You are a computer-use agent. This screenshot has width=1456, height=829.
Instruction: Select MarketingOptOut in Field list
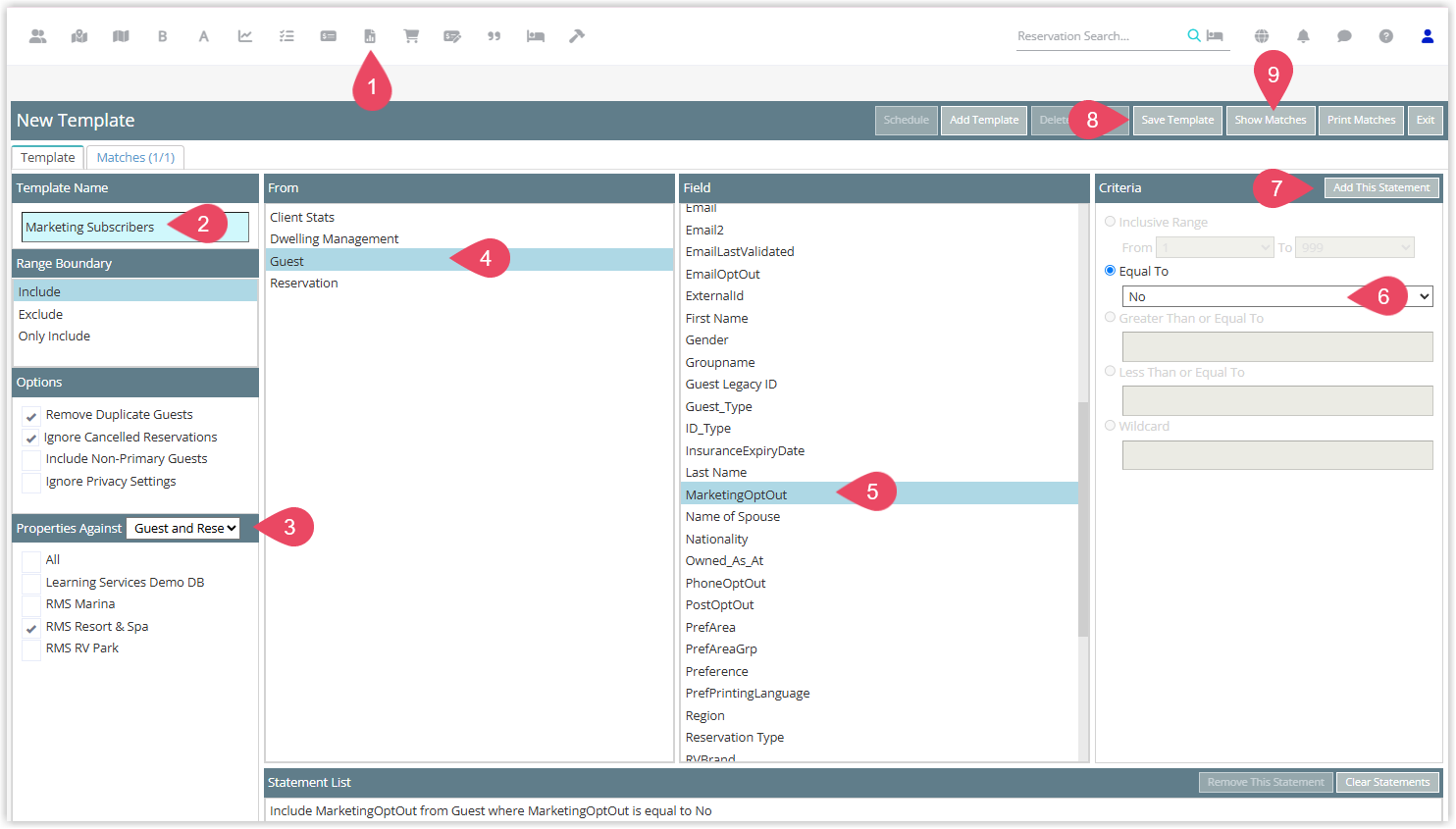pyautogui.click(x=879, y=494)
